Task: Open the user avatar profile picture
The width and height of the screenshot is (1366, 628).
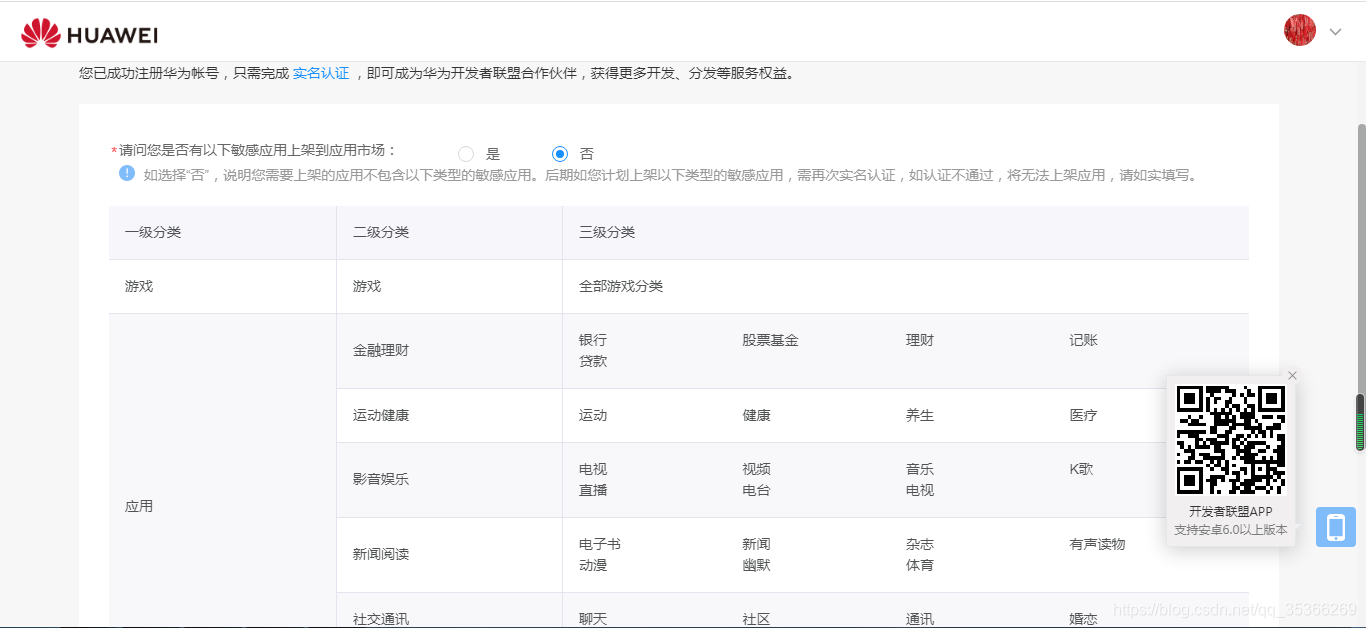Action: tap(1300, 30)
